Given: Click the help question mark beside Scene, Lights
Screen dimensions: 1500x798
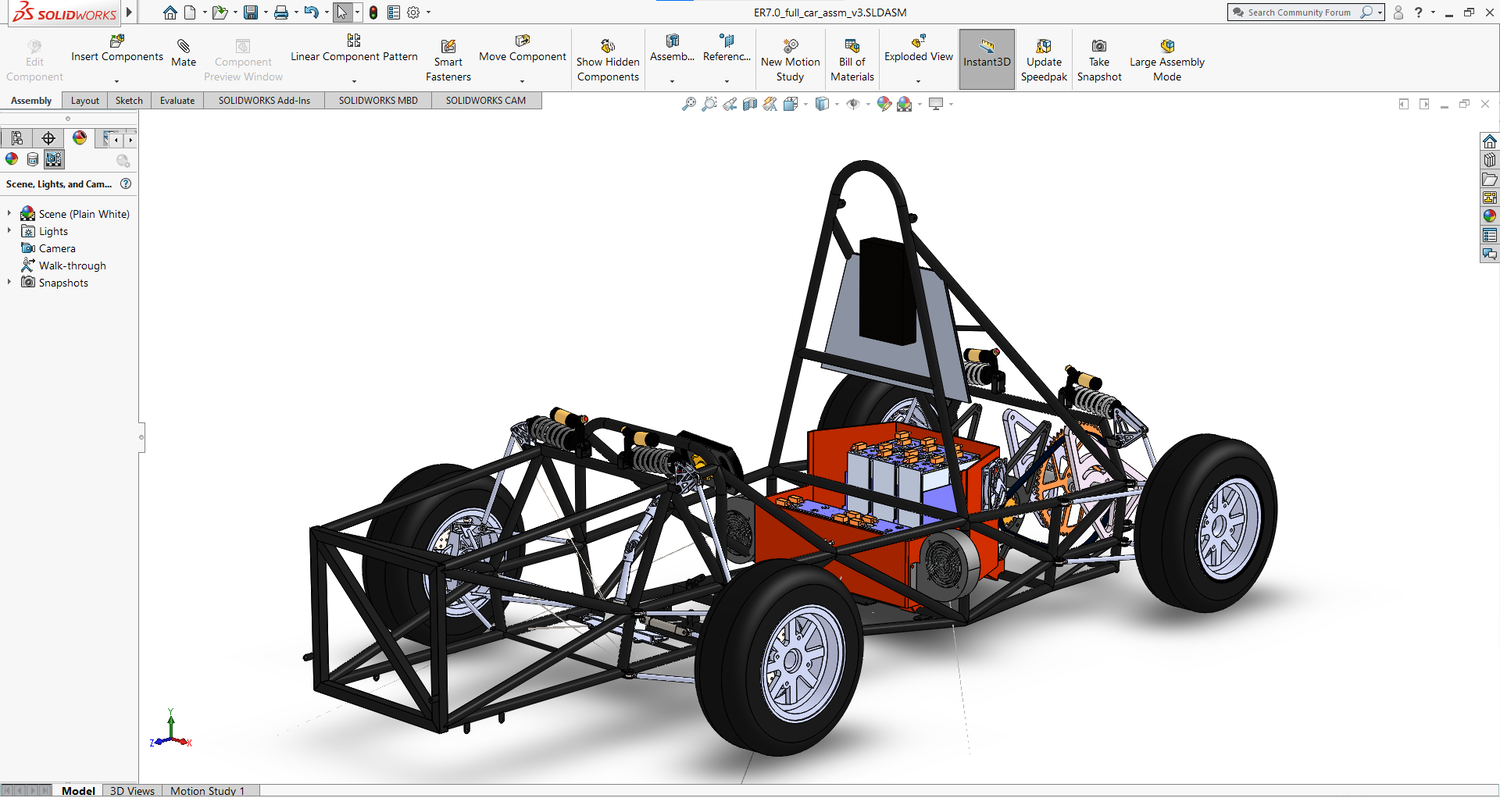Looking at the screenshot, I should [125, 184].
